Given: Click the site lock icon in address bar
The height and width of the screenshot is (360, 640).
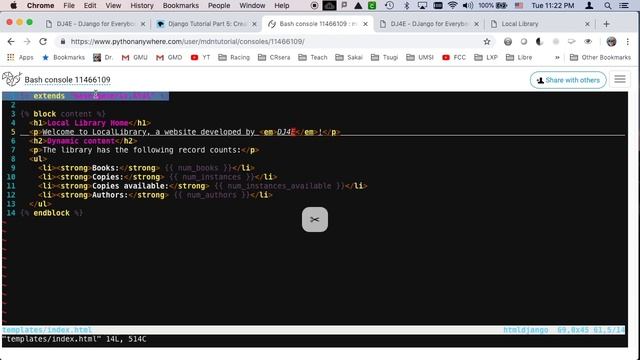Looking at the screenshot, I should (x=62, y=42).
